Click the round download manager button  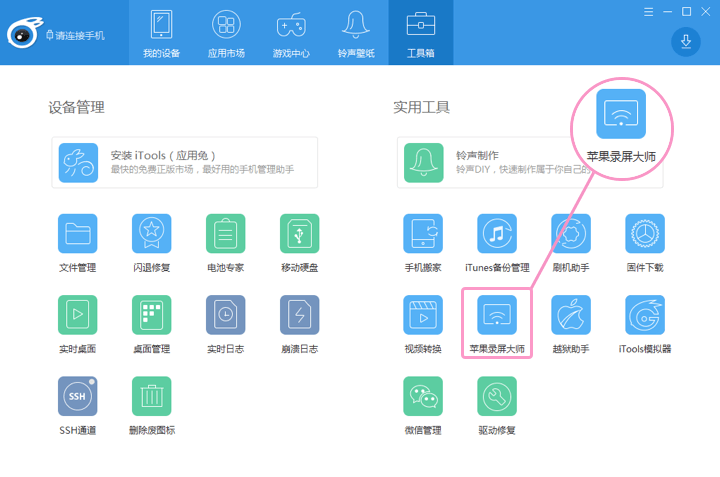pos(686,41)
